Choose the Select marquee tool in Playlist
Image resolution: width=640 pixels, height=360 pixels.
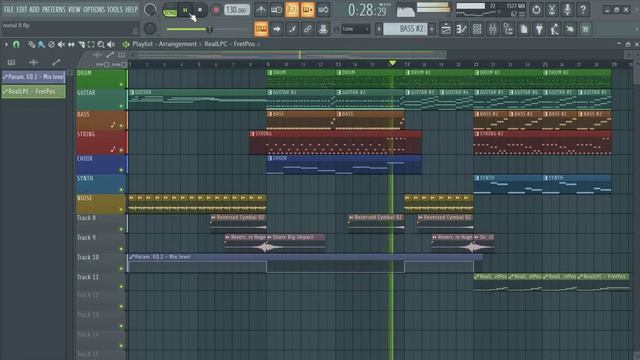point(91,44)
